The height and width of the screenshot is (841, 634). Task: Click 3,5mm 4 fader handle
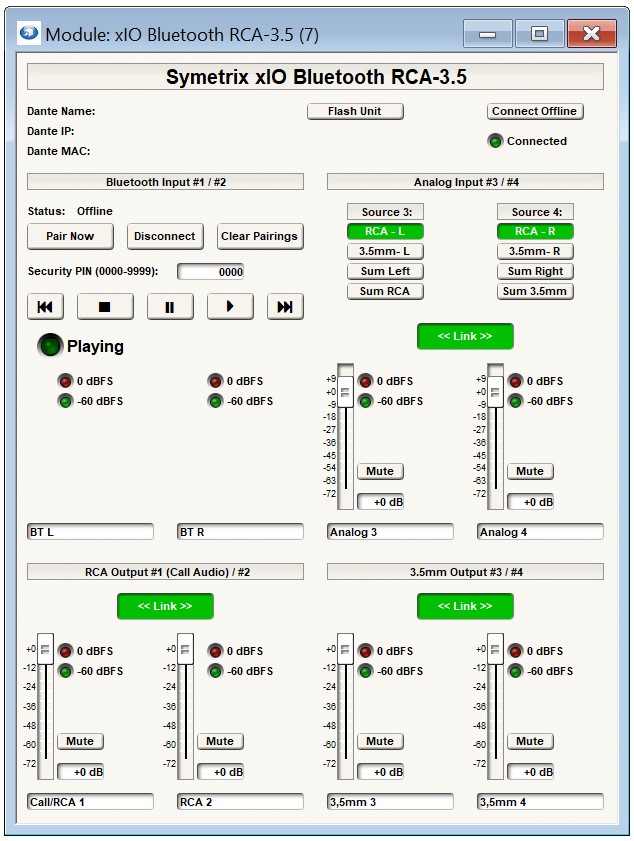[x=495, y=650]
